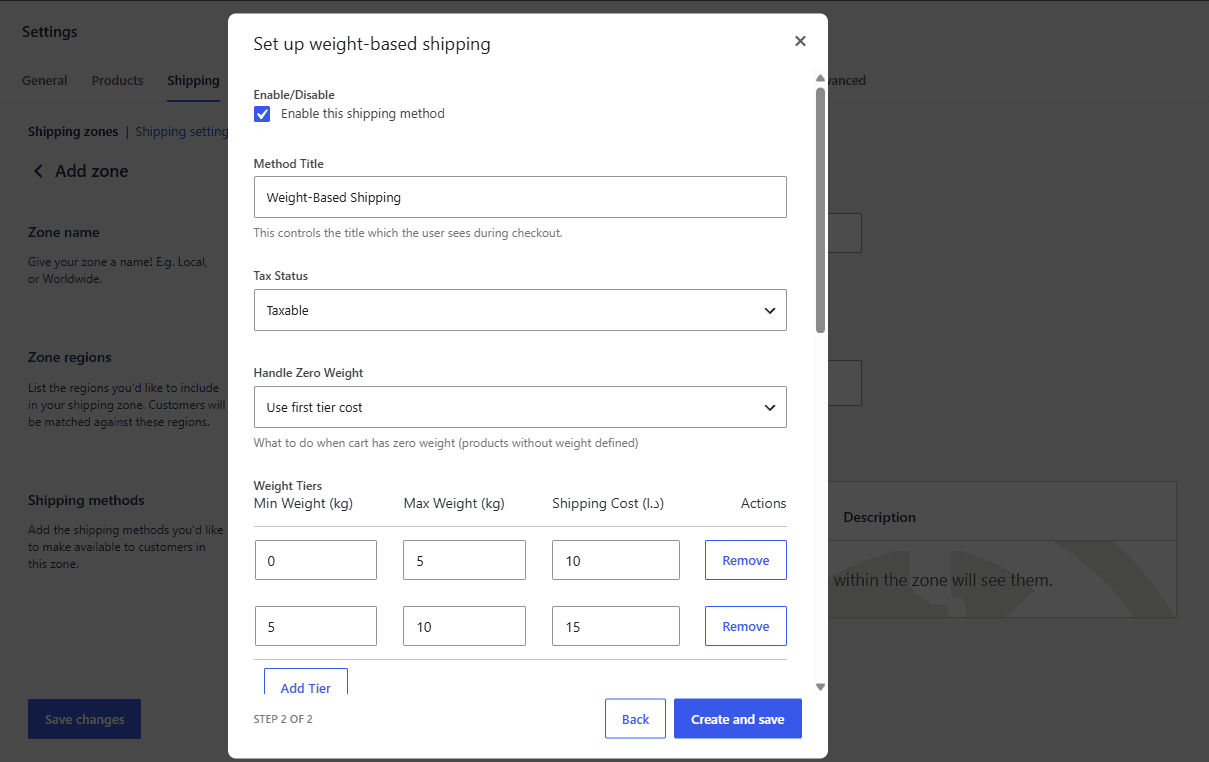The height and width of the screenshot is (762, 1209).
Task: Click the Method Title input field
Action: point(520,197)
